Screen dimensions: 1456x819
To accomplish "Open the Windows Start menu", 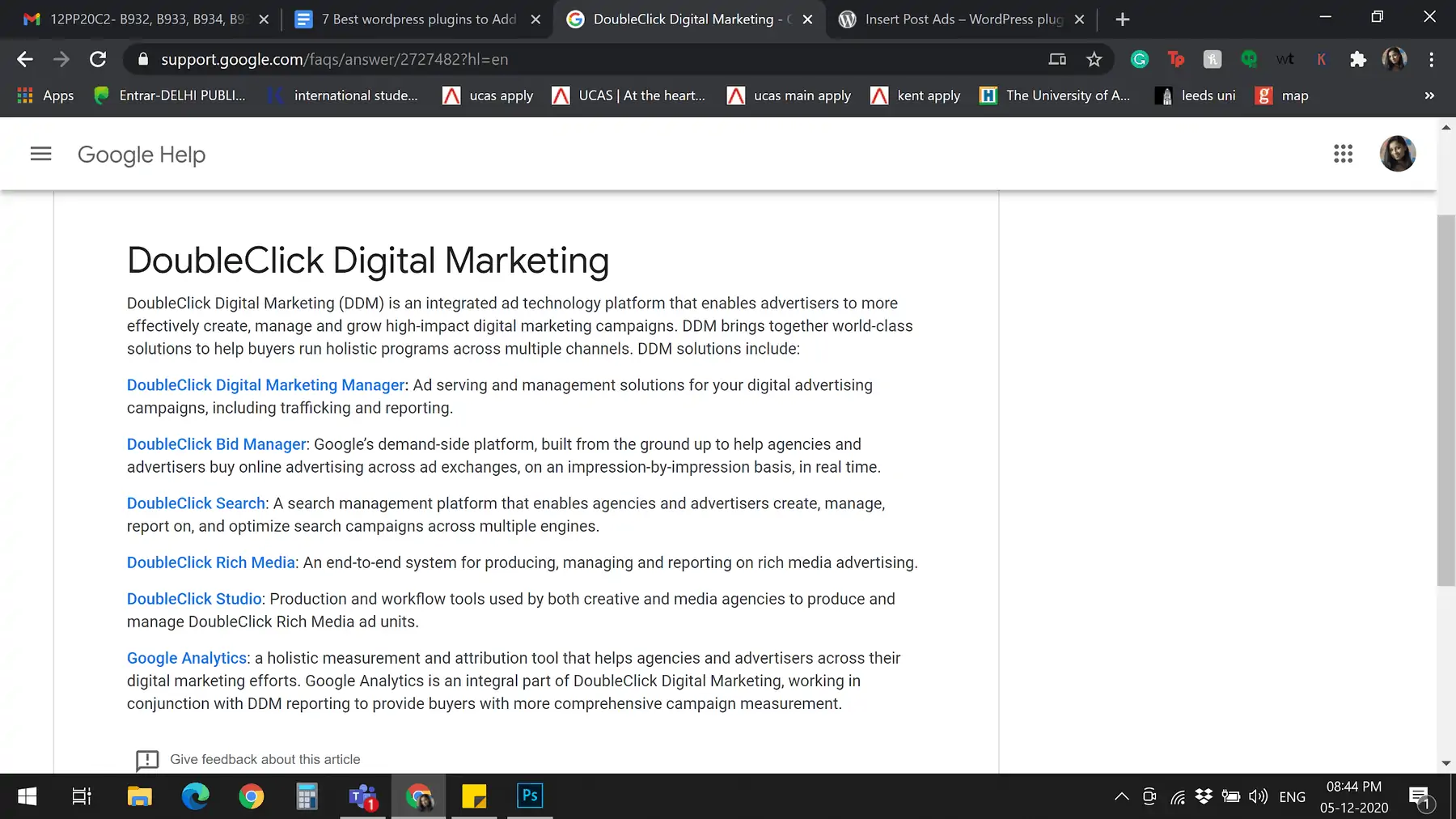I will (27, 796).
